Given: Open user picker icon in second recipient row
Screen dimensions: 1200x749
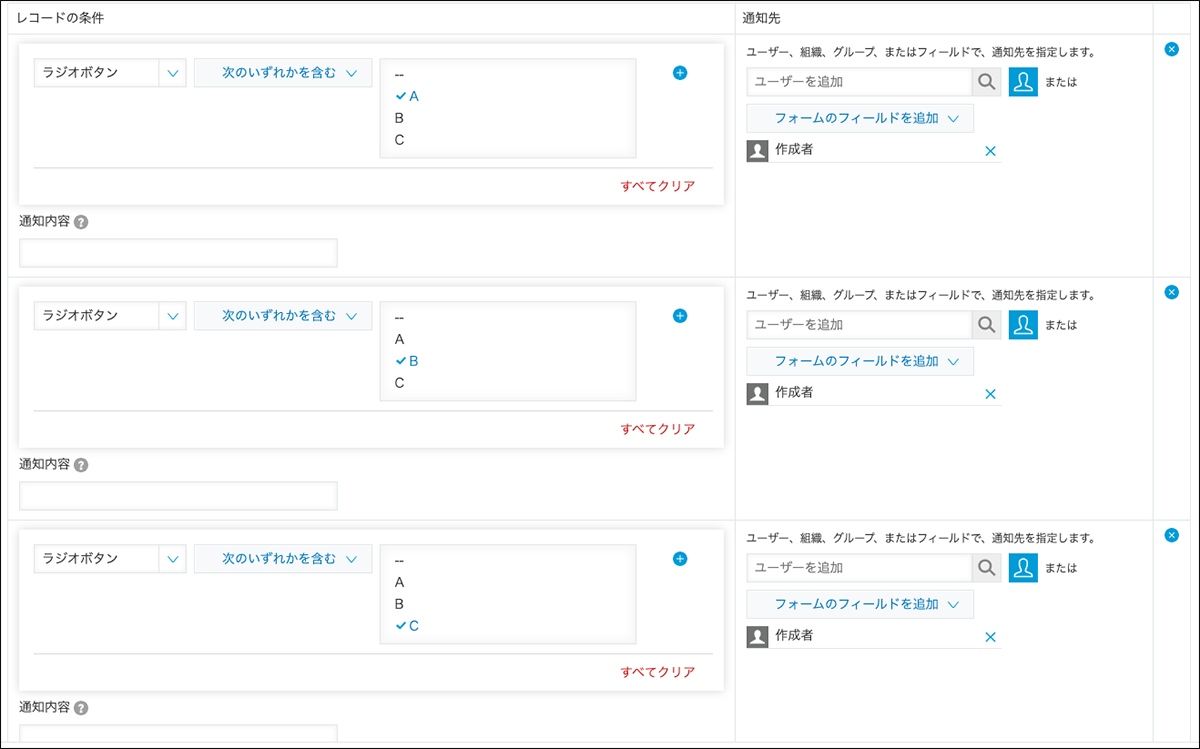Looking at the screenshot, I should [1023, 325].
